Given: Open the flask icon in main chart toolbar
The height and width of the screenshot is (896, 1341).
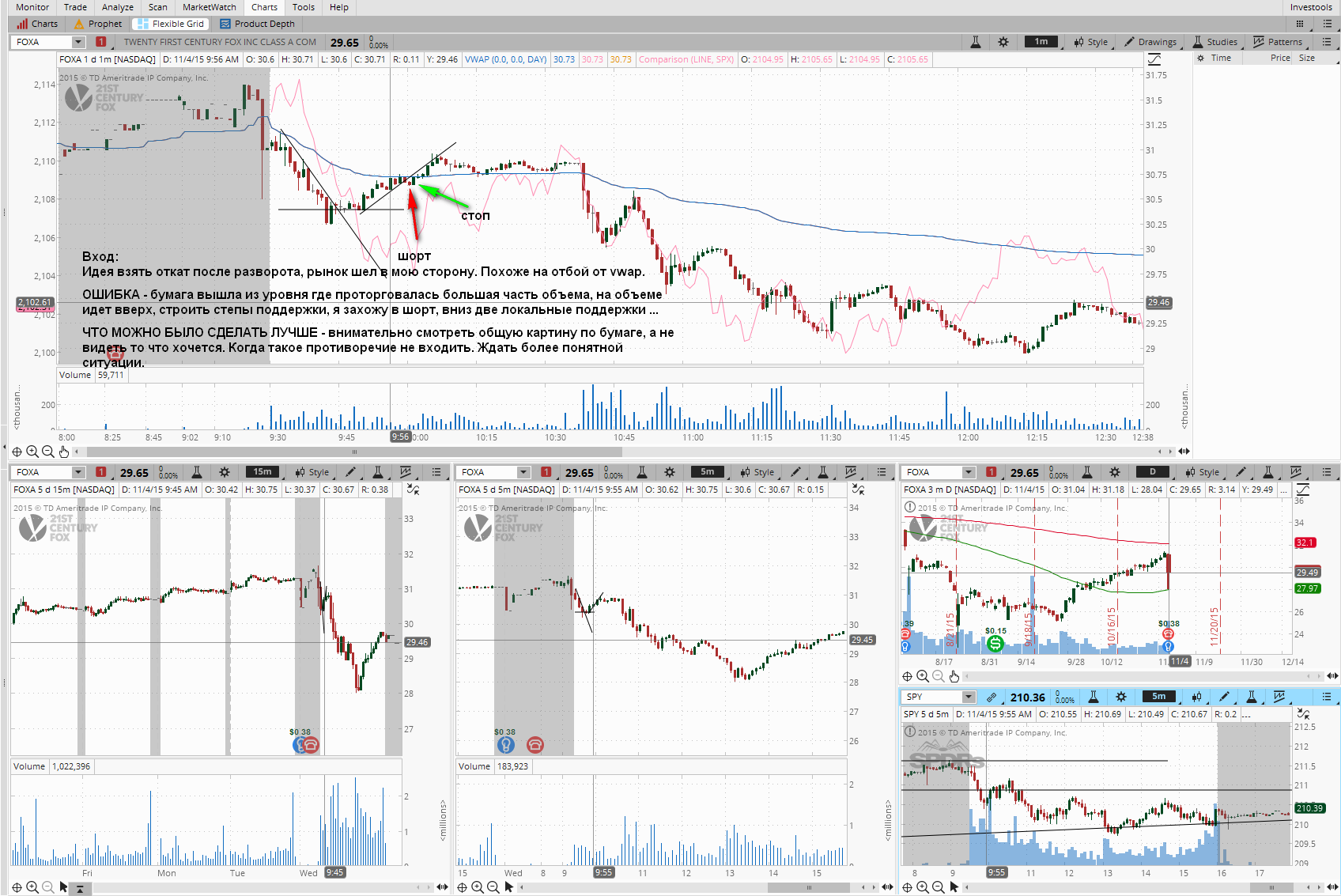Looking at the screenshot, I should pos(975,42).
